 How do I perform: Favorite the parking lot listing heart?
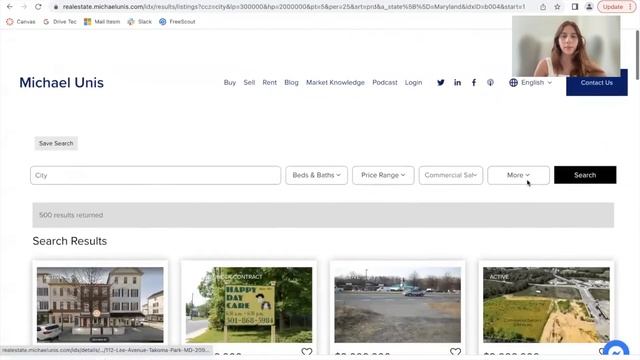point(455,351)
